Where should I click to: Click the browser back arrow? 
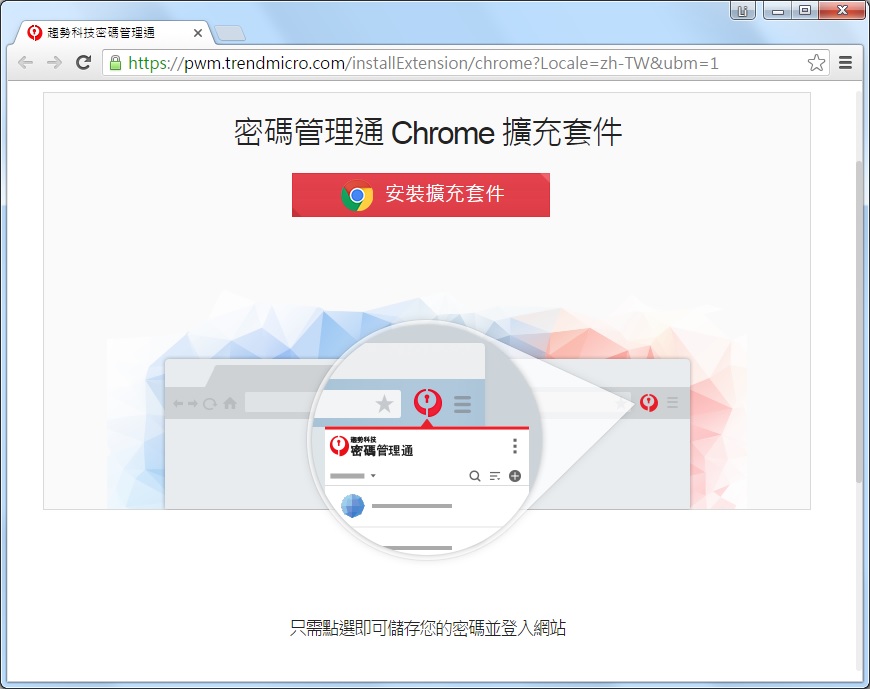pyautogui.click(x=26, y=63)
